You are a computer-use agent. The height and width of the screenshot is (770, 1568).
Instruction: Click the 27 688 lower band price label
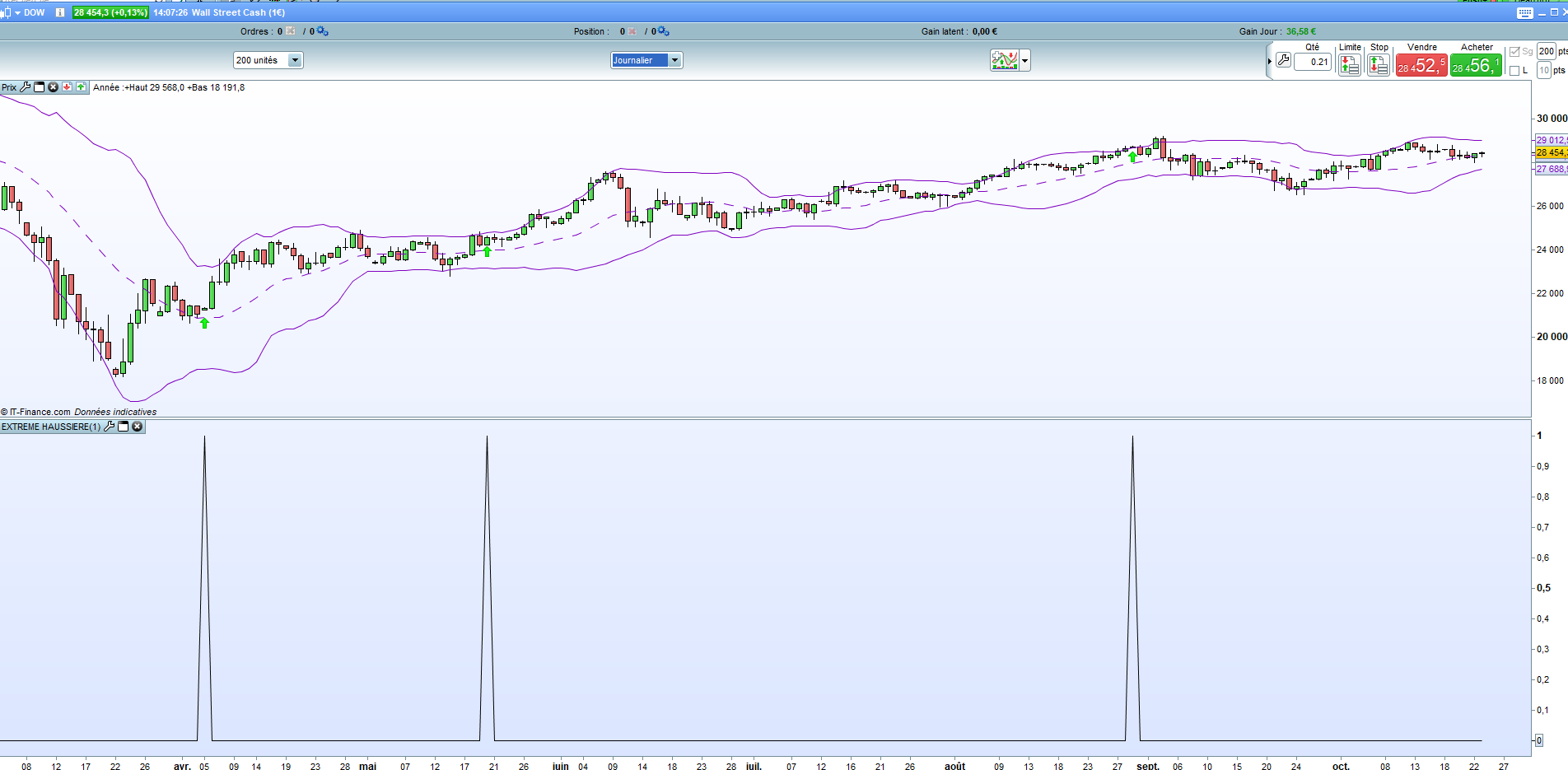[1552, 169]
